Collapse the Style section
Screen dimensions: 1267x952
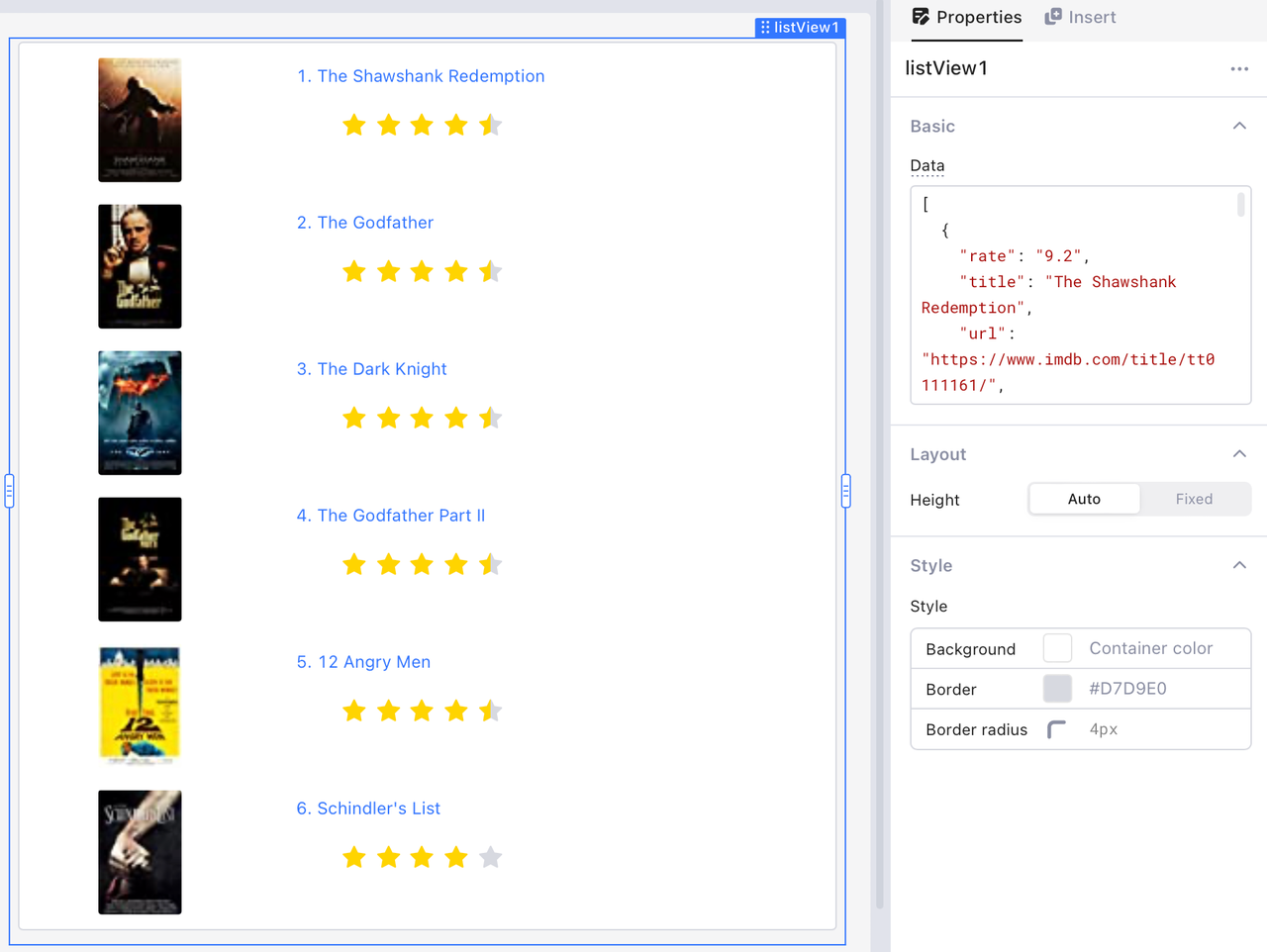click(x=1239, y=566)
